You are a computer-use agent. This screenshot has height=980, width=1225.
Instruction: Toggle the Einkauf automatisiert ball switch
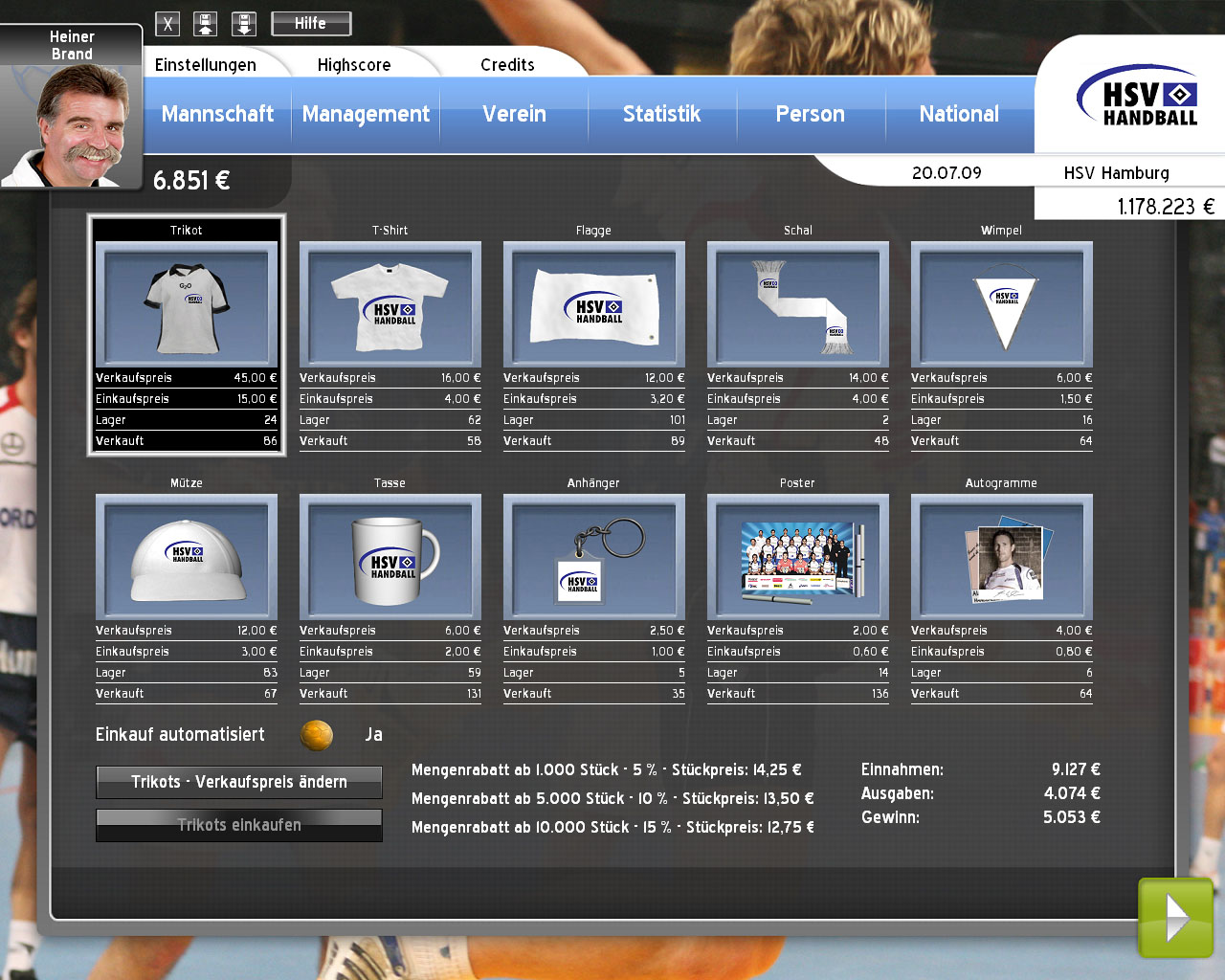coord(317,735)
